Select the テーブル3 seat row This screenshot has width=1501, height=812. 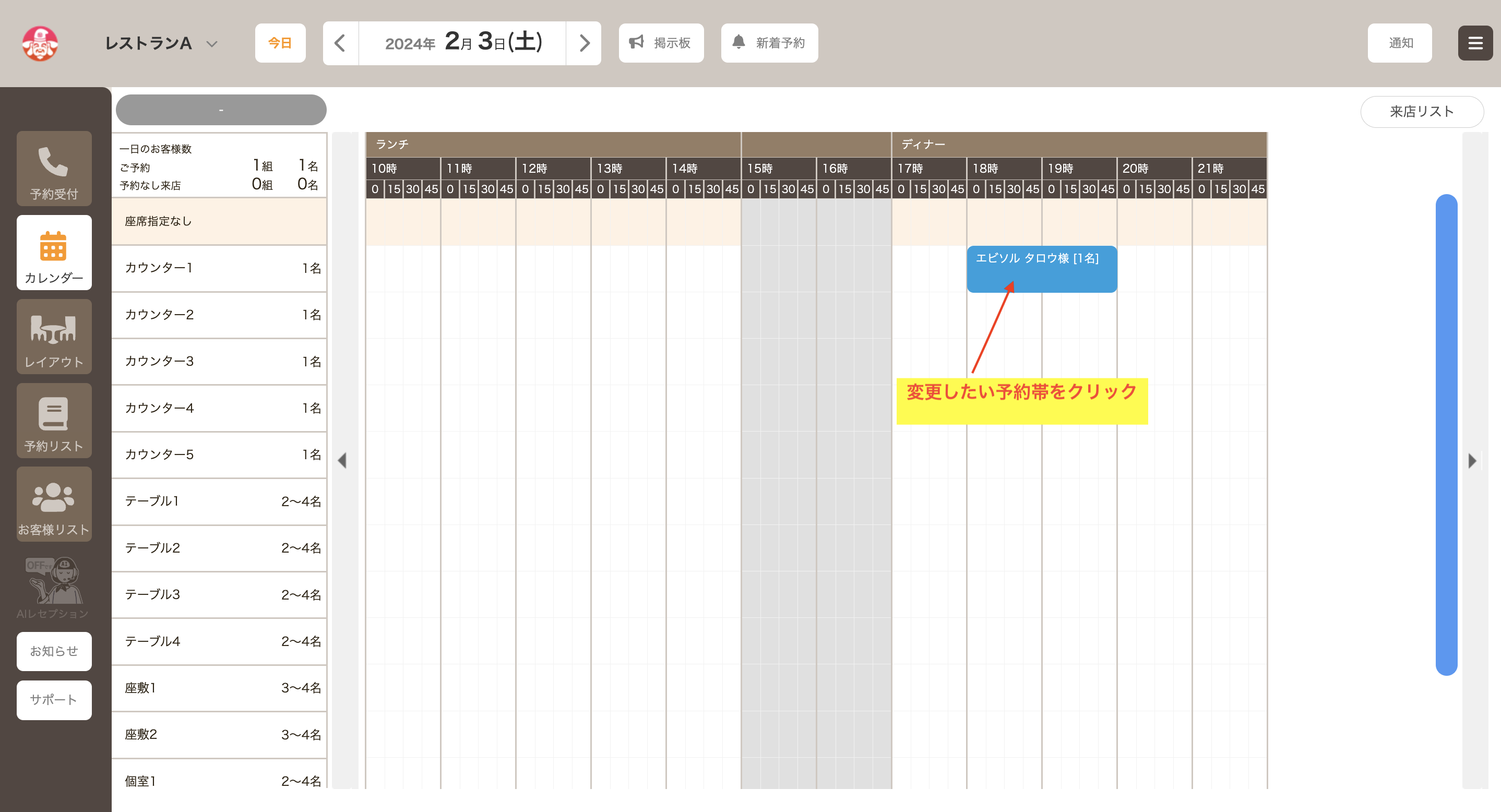coord(219,594)
